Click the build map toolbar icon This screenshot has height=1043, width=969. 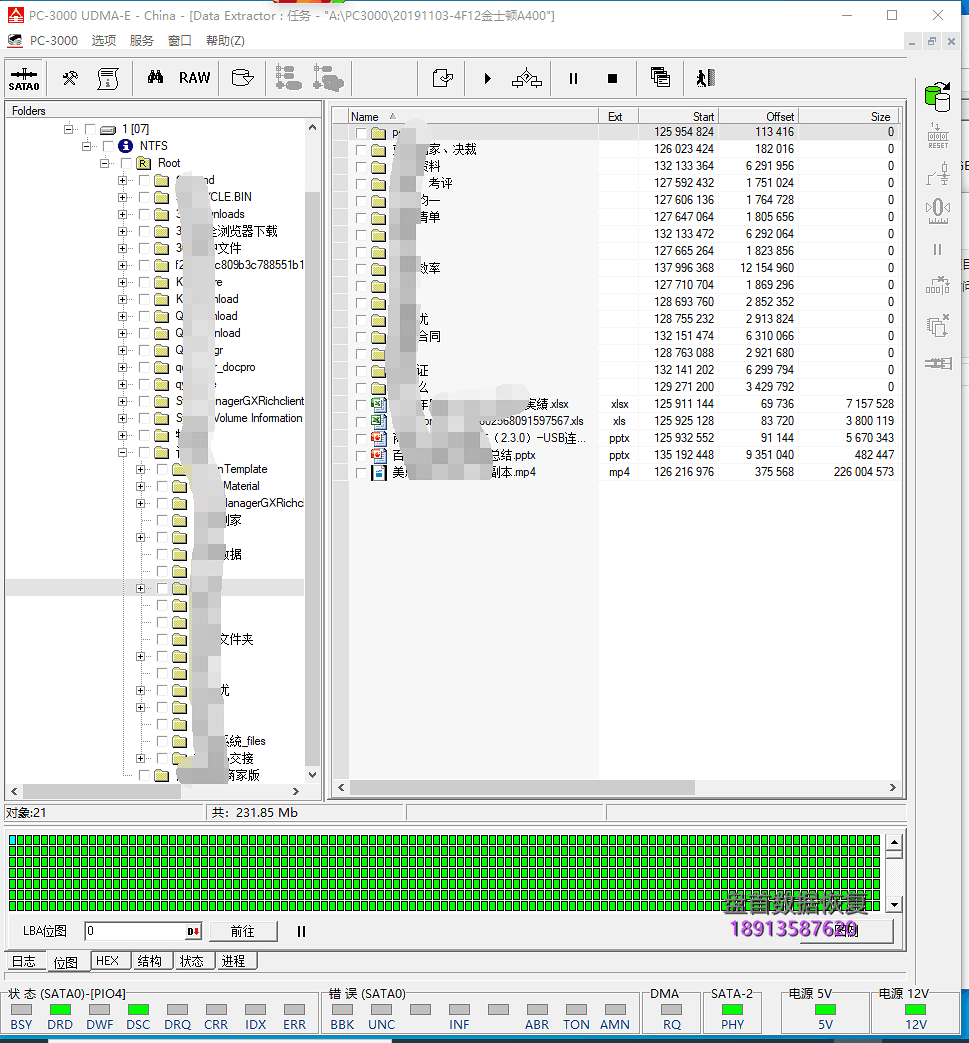(527, 78)
